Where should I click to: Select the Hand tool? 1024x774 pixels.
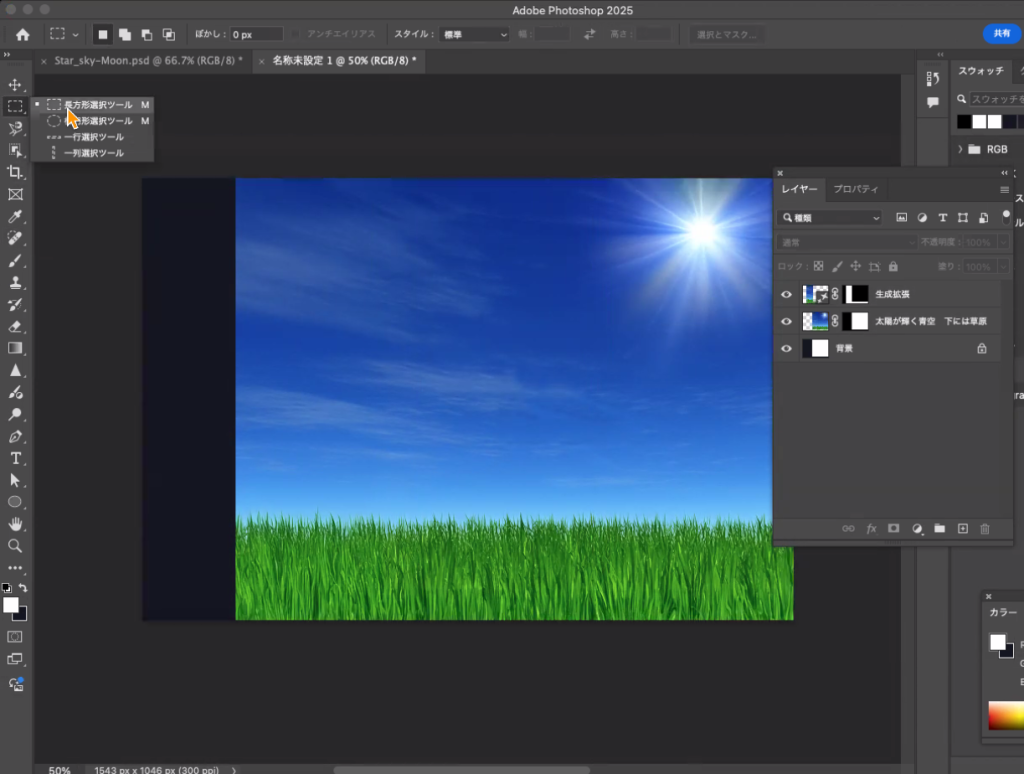15,524
